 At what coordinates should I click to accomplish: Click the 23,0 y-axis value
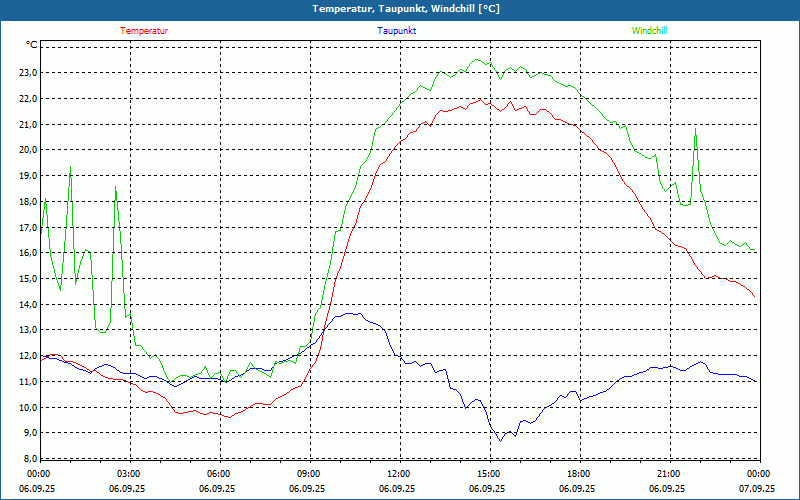click(x=28, y=73)
